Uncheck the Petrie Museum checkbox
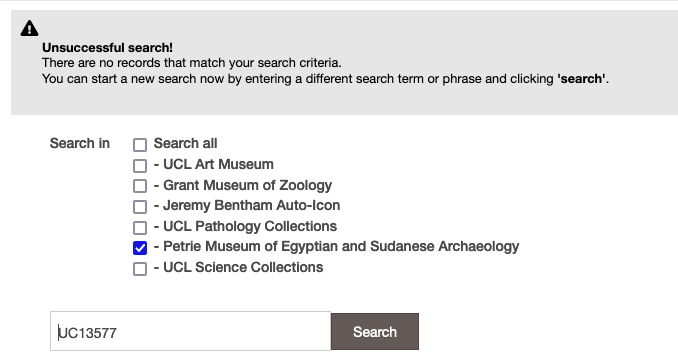Viewport: 678px width, 363px height. click(x=140, y=248)
